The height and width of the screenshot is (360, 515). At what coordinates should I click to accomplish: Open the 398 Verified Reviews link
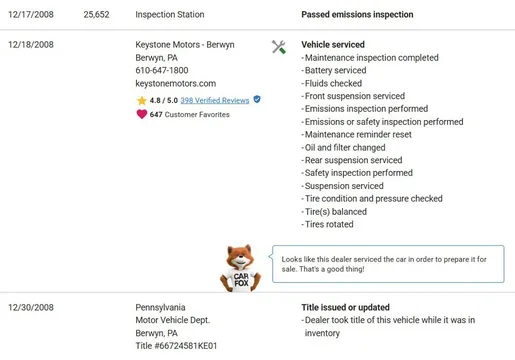(x=215, y=100)
